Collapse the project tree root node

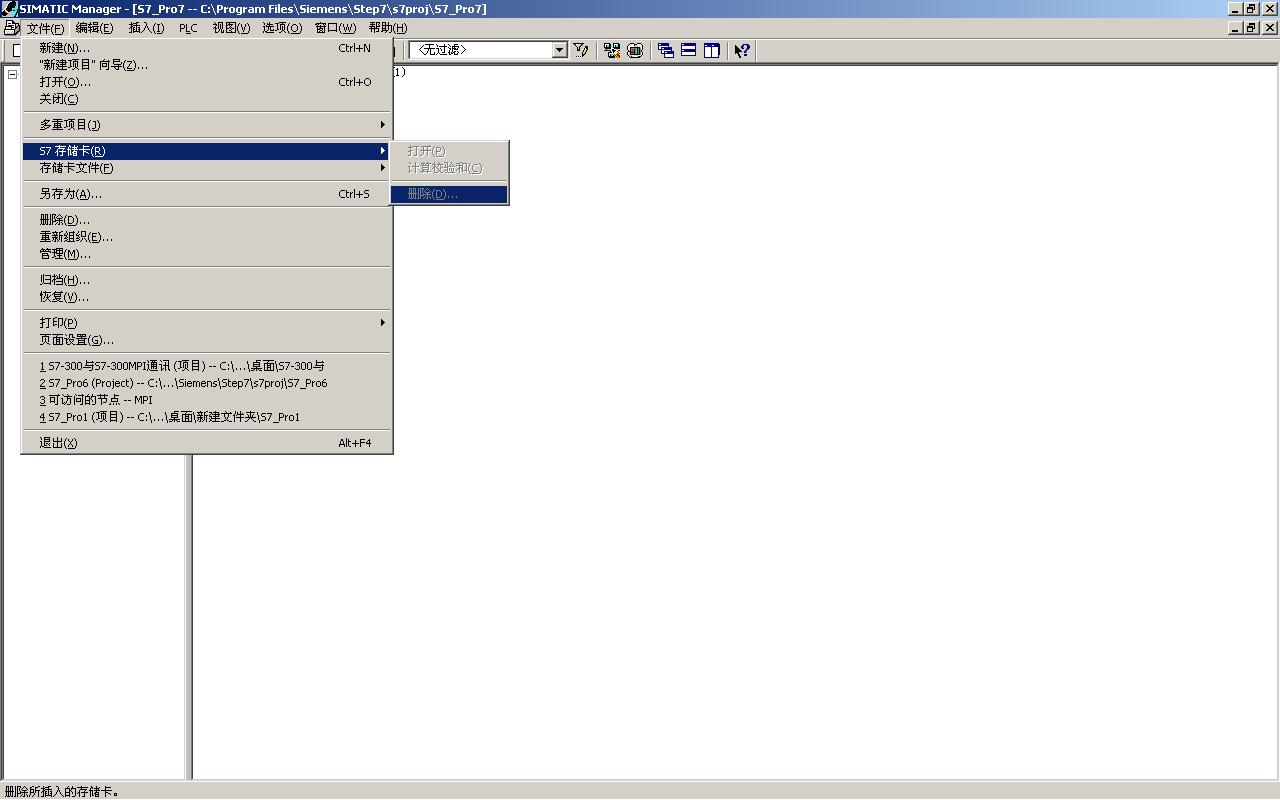tap(13, 74)
